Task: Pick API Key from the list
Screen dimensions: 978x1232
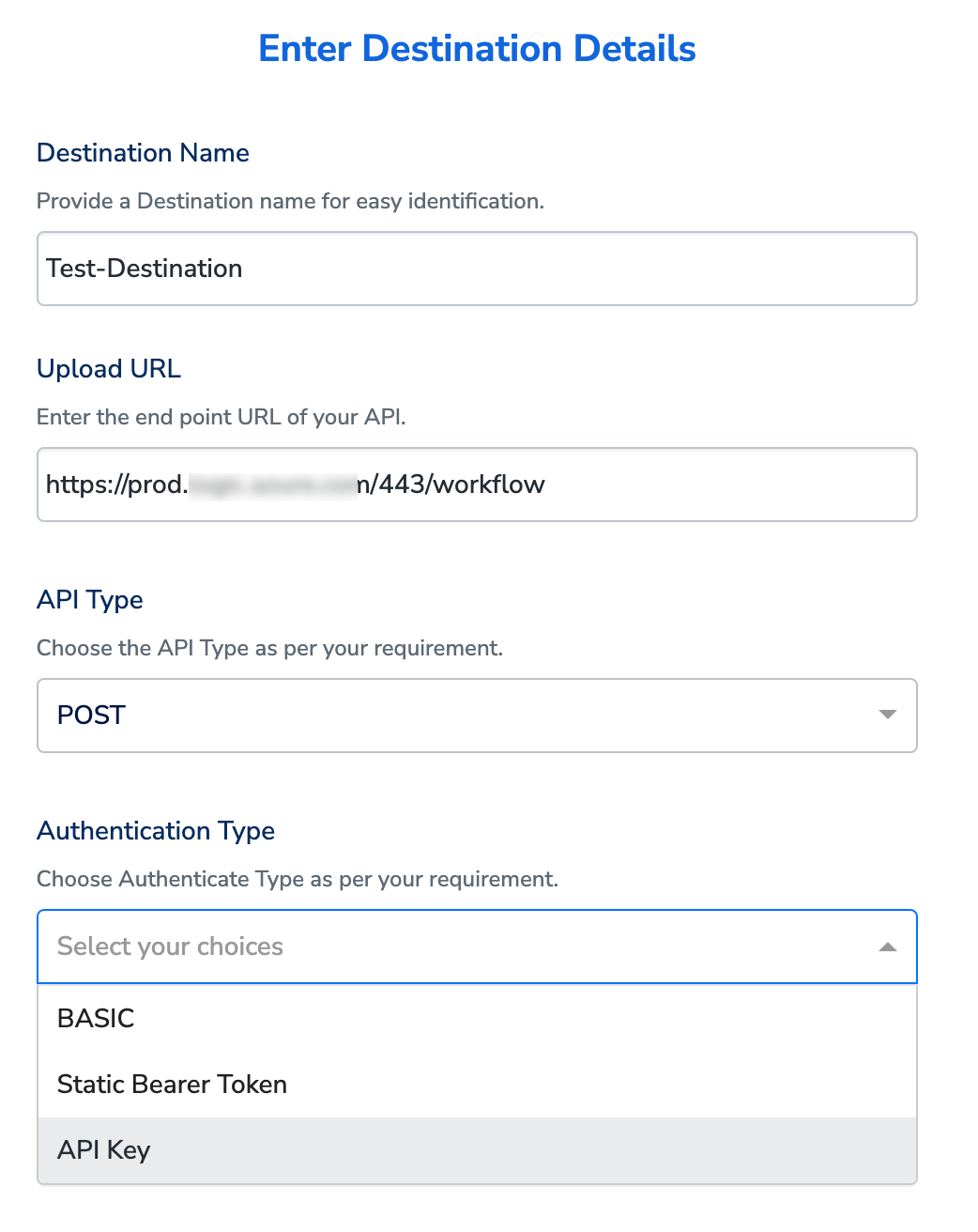Action: (x=103, y=1150)
